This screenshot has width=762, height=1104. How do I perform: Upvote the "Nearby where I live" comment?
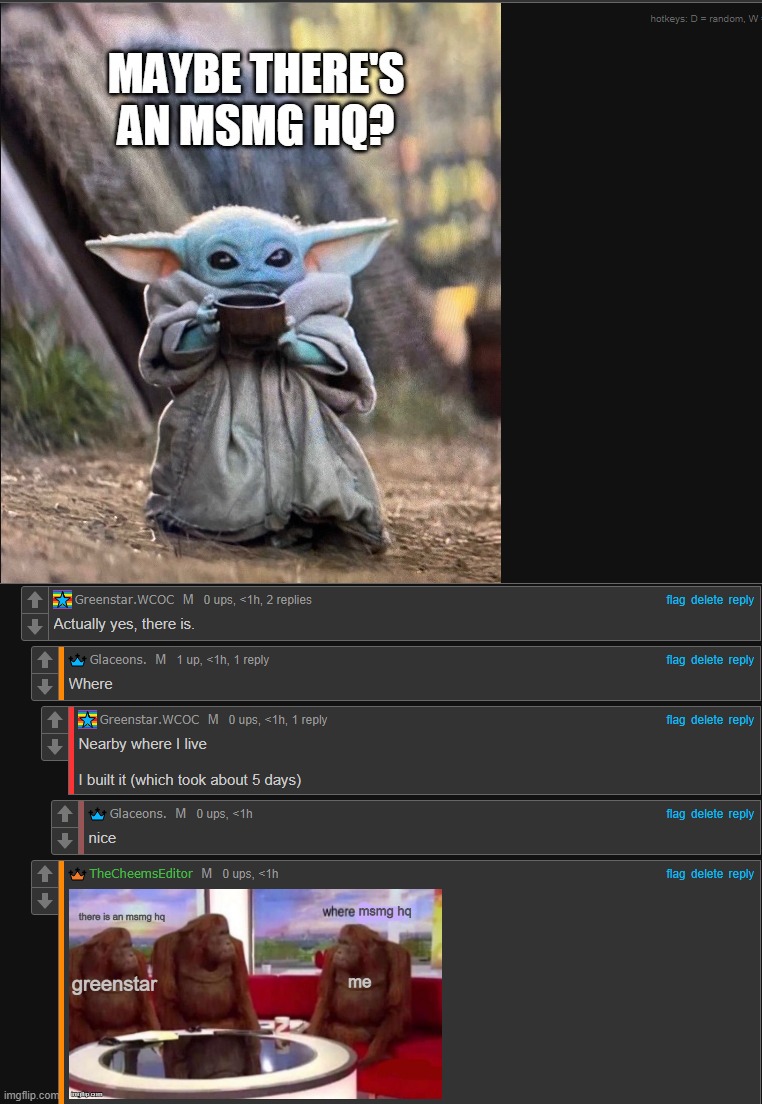pos(54,720)
